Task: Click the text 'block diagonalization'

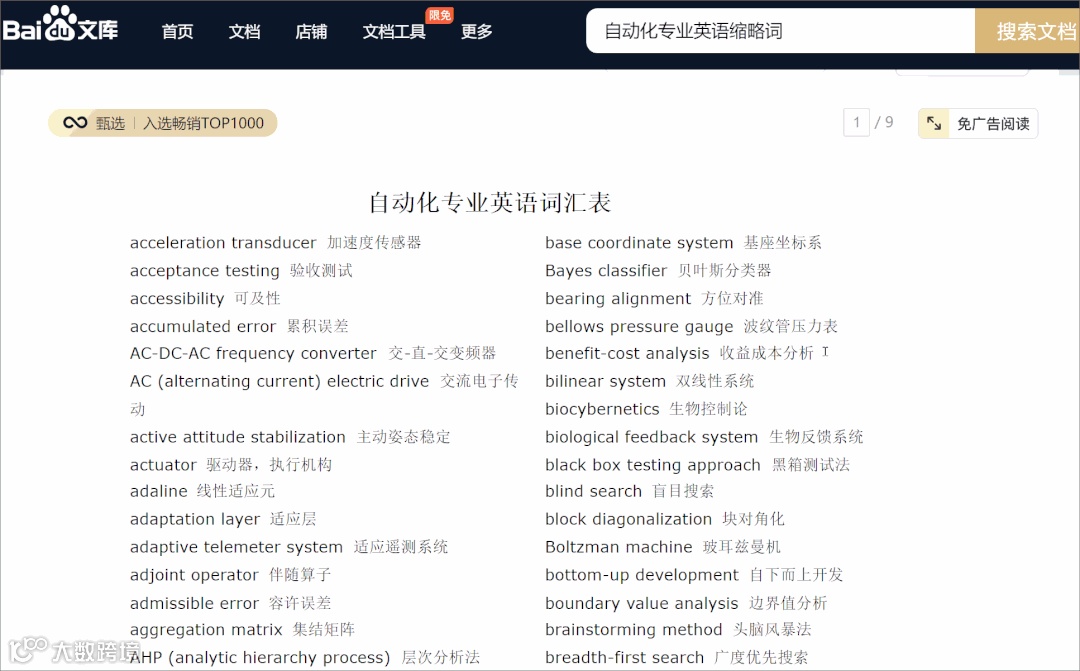Action: tap(628, 519)
